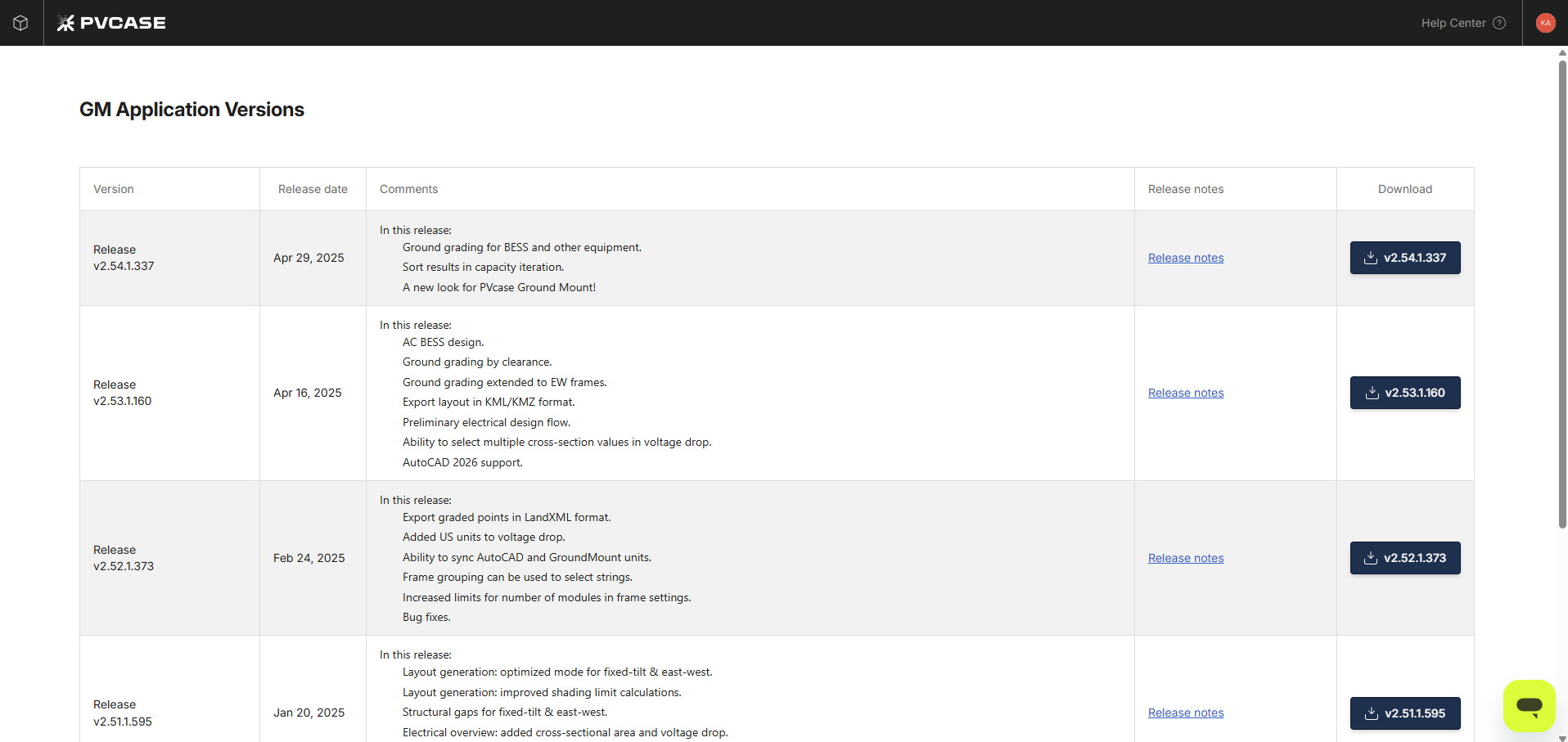Click 'Structural gaps for fixed-tilt & east-west.'
Viewport: 1568px width, 742px height.
[x=505, y=712]
